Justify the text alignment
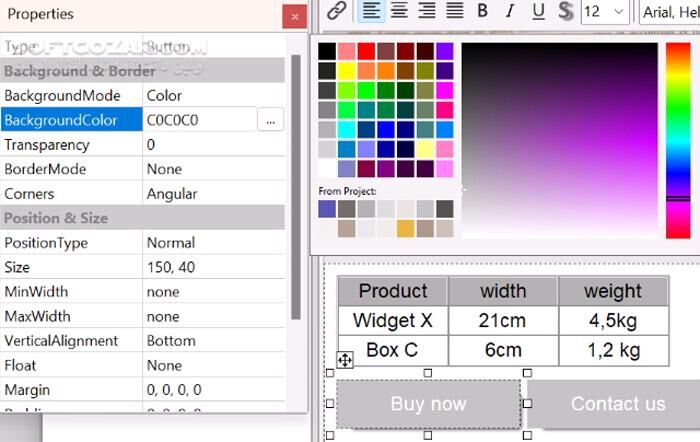This screenshot has width=700, height=442. point(455,11)
